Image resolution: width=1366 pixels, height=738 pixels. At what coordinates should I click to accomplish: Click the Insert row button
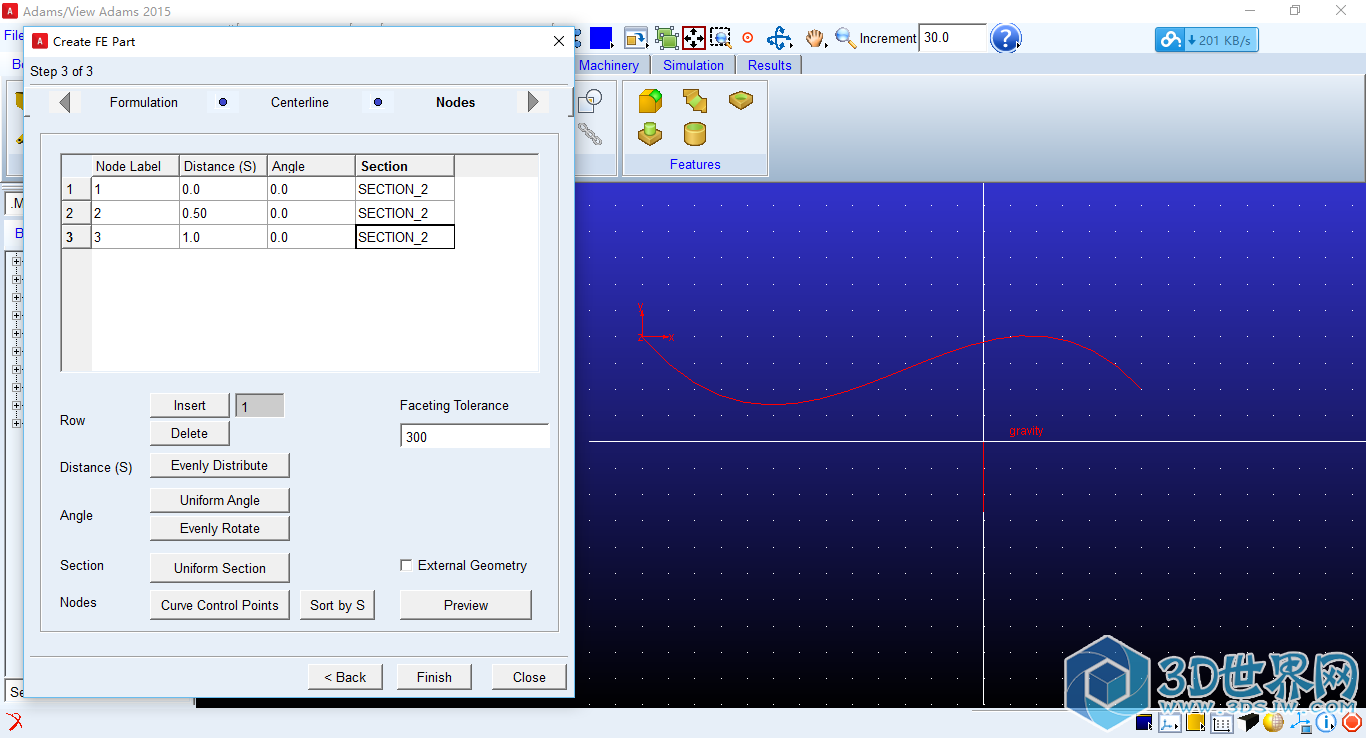[x=190, y=405]
